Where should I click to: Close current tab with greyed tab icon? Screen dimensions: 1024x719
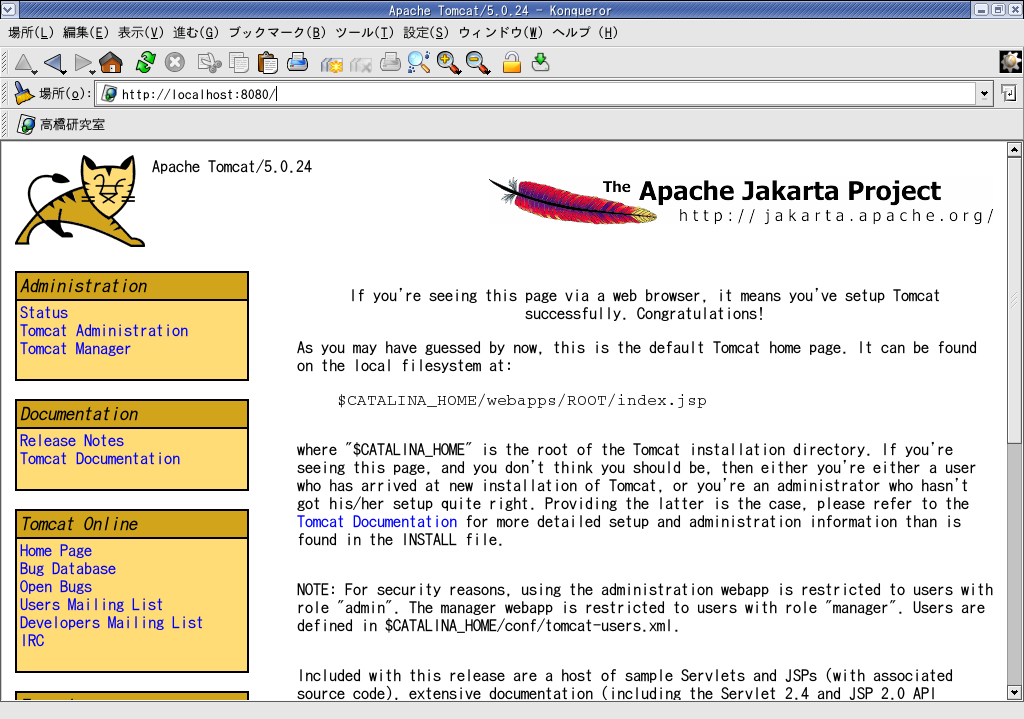point(360,63)
